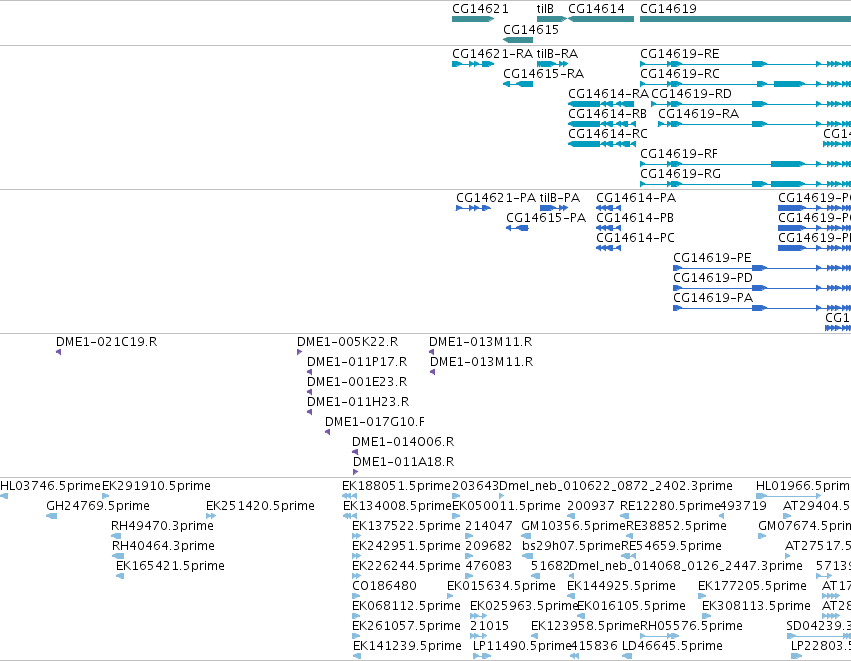Pick EST EK137522.5prime
Screen dimensions: 851x661
(407, 526)
